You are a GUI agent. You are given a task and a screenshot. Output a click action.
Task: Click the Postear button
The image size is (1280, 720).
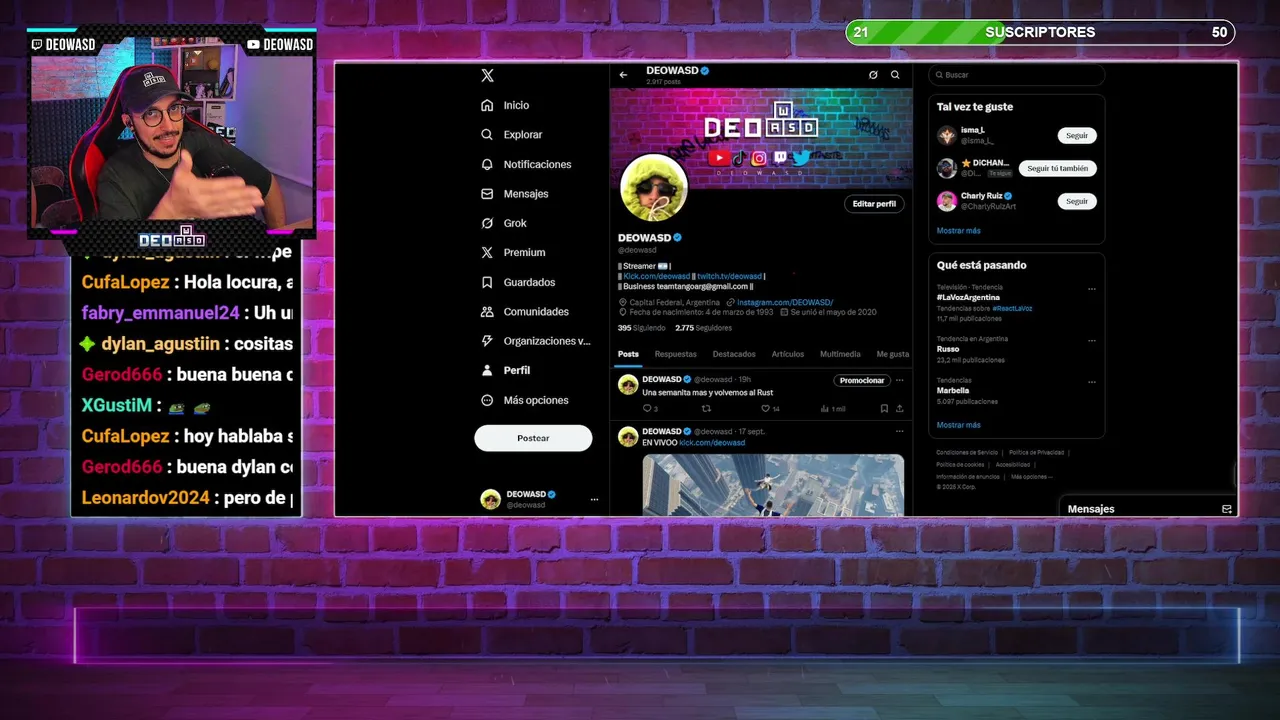click(x=533, y=438)
